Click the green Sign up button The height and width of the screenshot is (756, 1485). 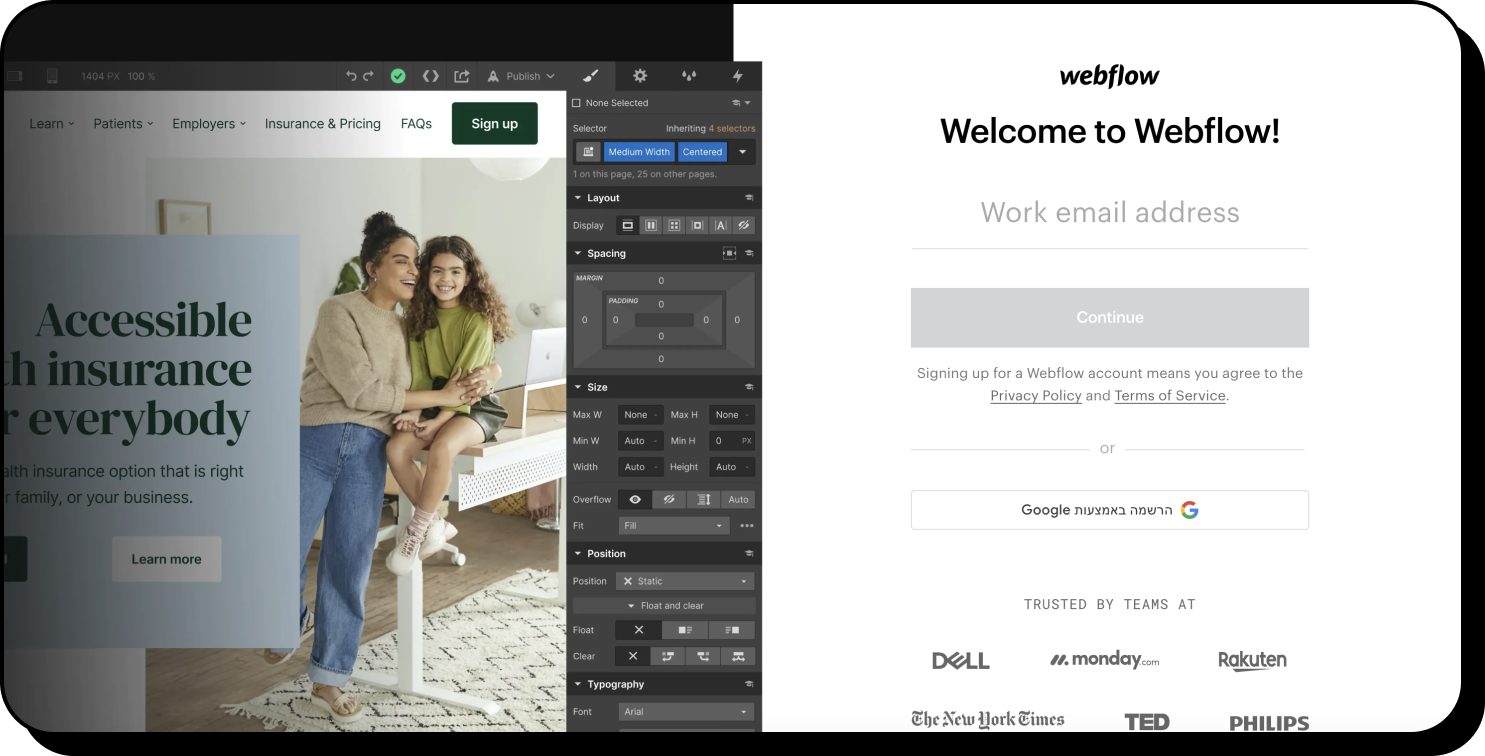click(x=495, y=123)
